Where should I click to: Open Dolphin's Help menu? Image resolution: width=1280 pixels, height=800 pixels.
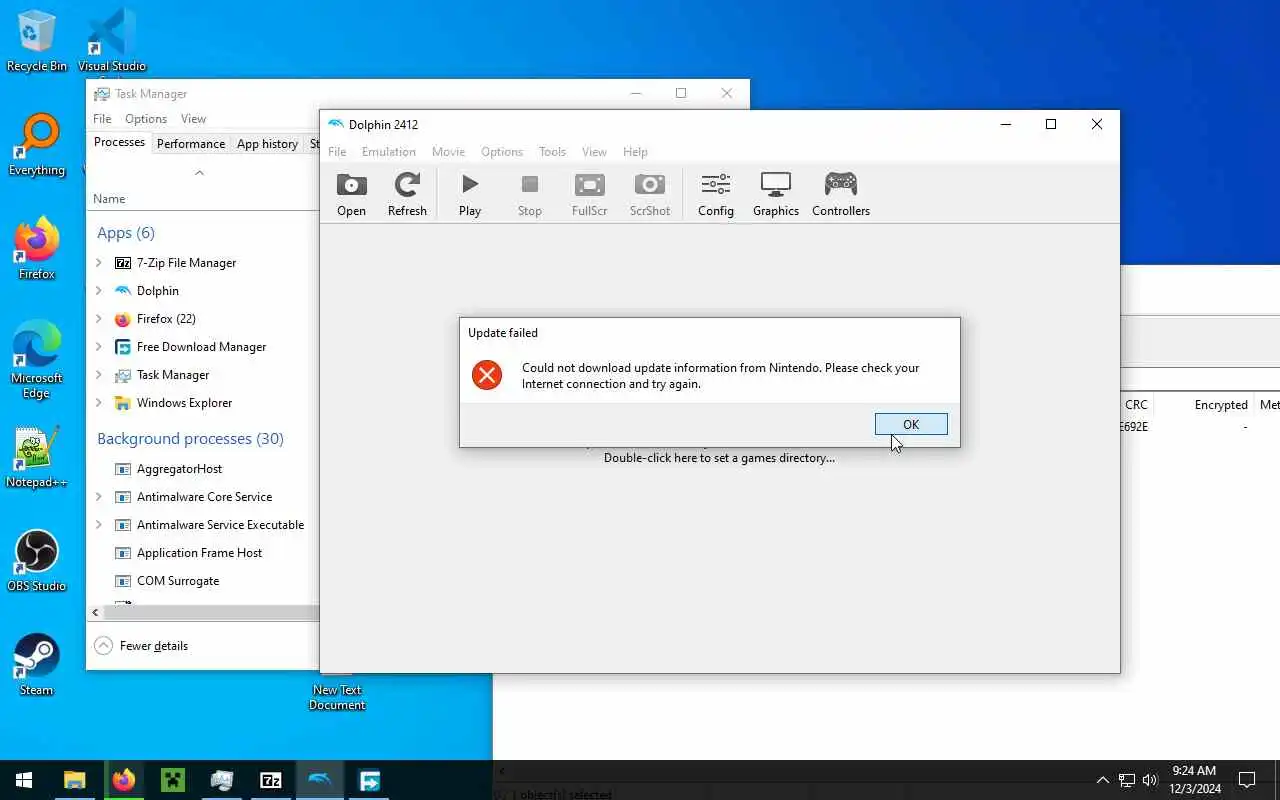635,152
